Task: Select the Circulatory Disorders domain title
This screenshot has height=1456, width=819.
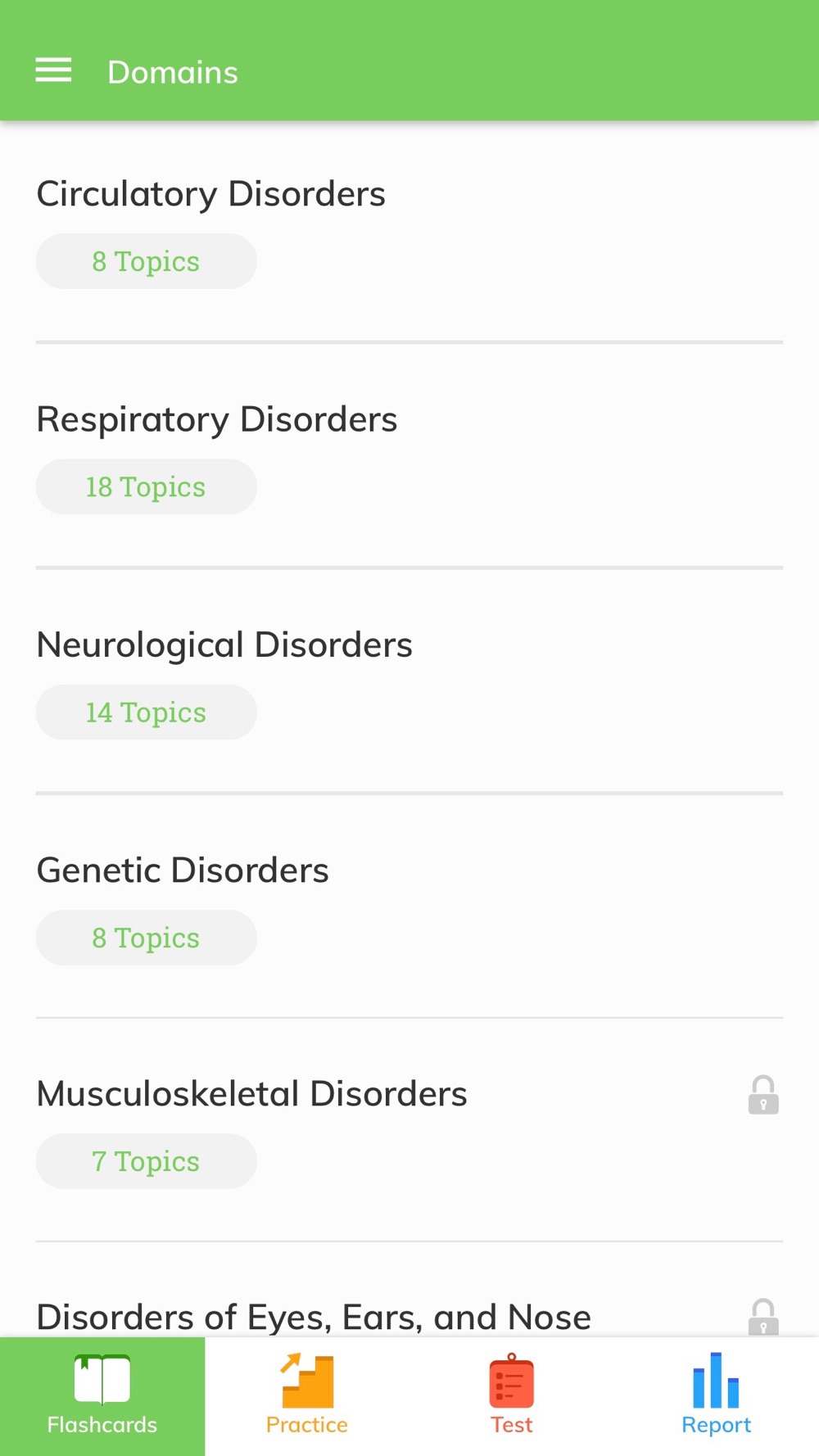Action: click(211, 194)
